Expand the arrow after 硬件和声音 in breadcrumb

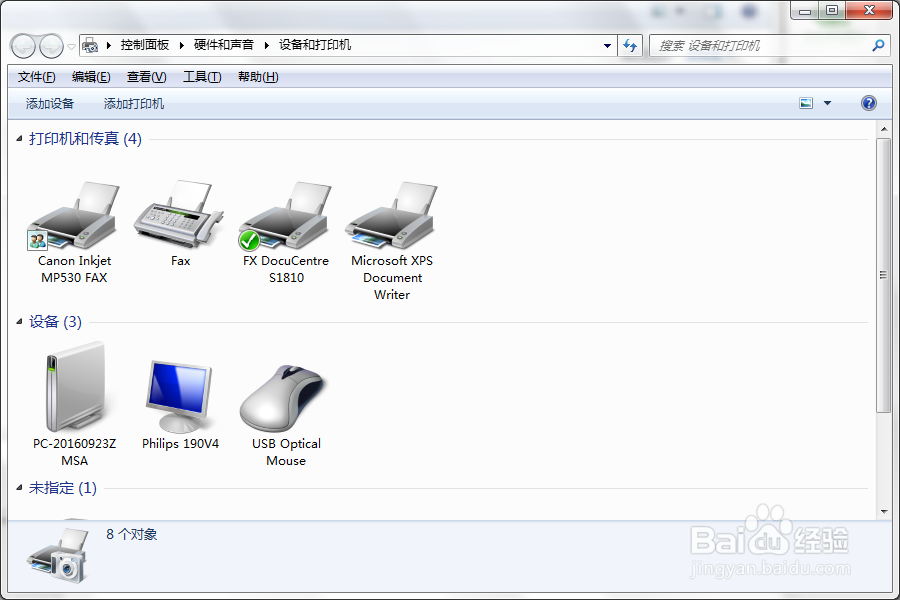266,45
